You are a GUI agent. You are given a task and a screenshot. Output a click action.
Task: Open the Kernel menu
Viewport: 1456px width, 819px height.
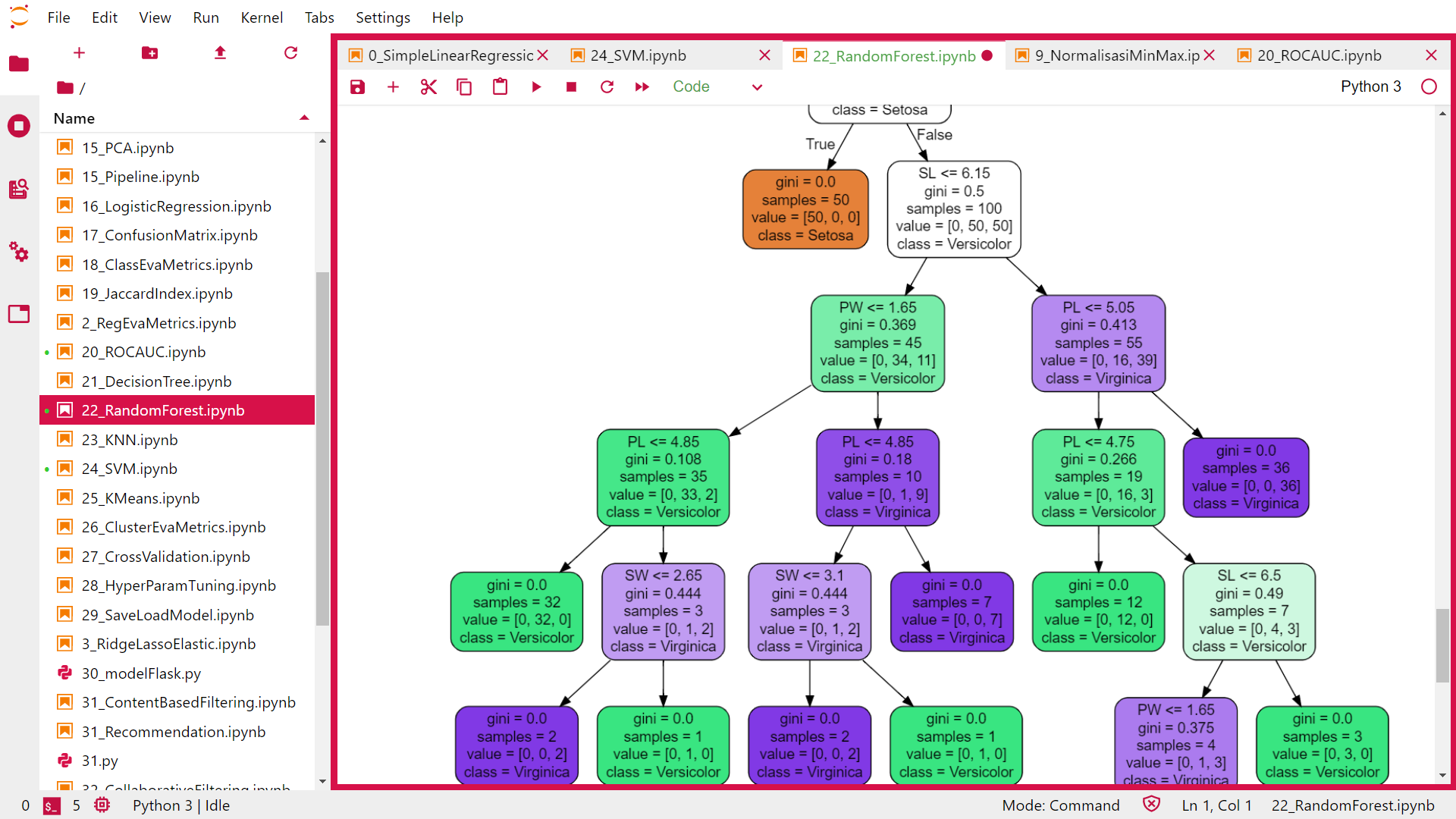pyautogui.click(x=261, y=17)
